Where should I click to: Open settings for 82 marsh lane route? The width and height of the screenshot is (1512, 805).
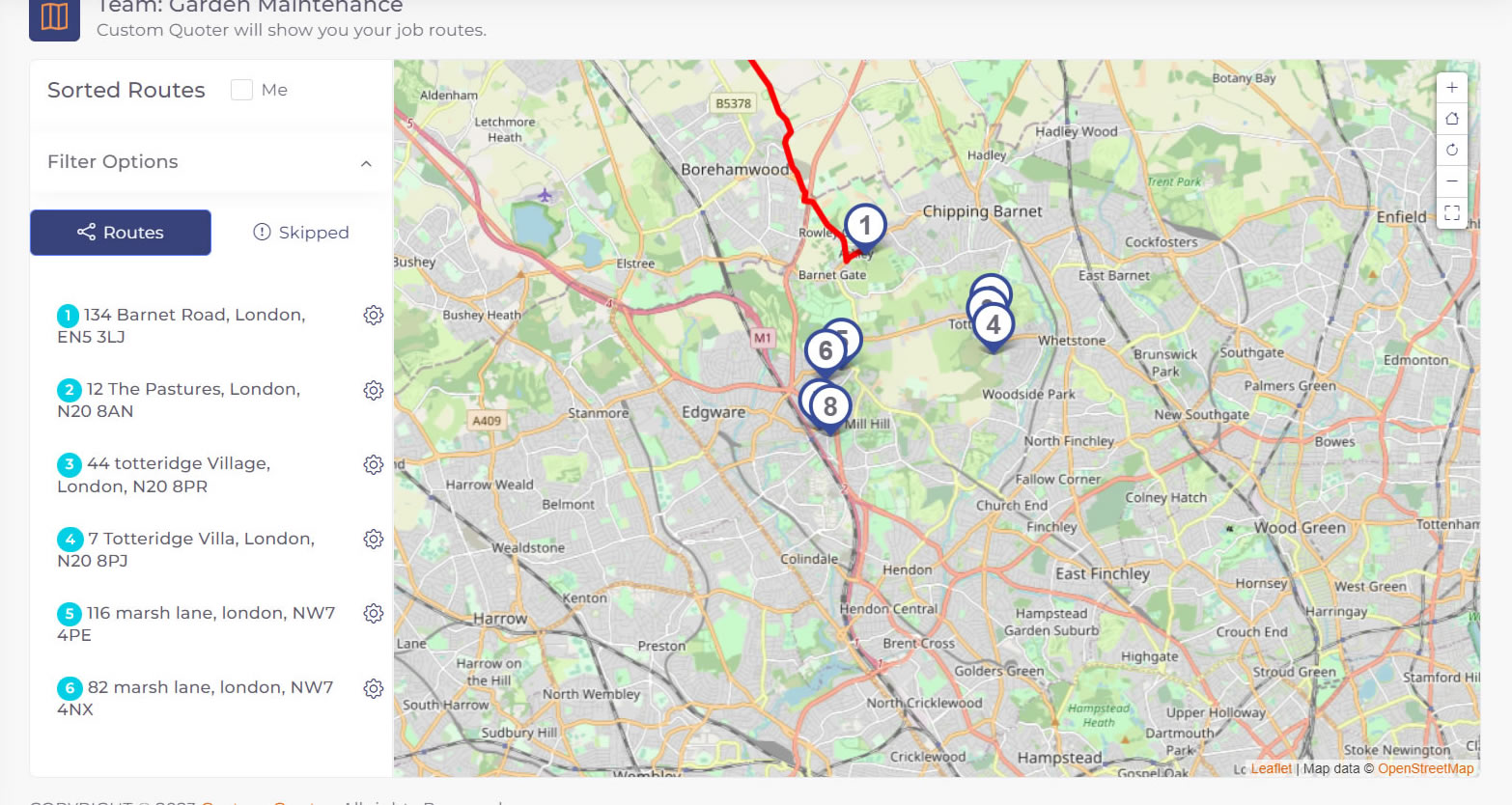pyautogui.click(x=374, y=688)
